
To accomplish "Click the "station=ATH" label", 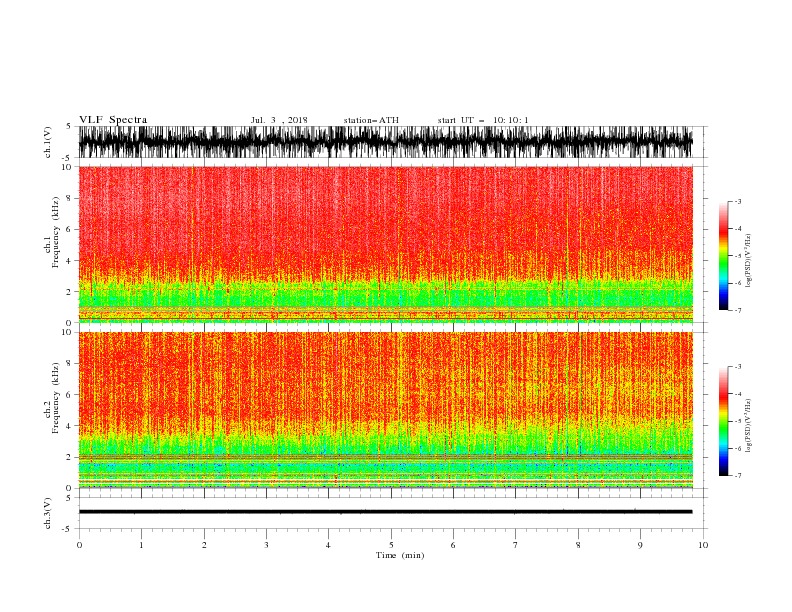I will 371,120.
